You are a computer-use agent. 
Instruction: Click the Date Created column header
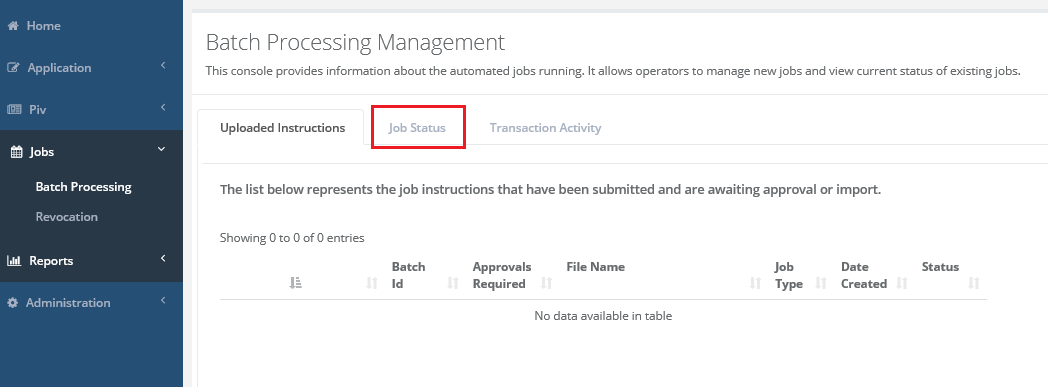[x=864, y=275]
